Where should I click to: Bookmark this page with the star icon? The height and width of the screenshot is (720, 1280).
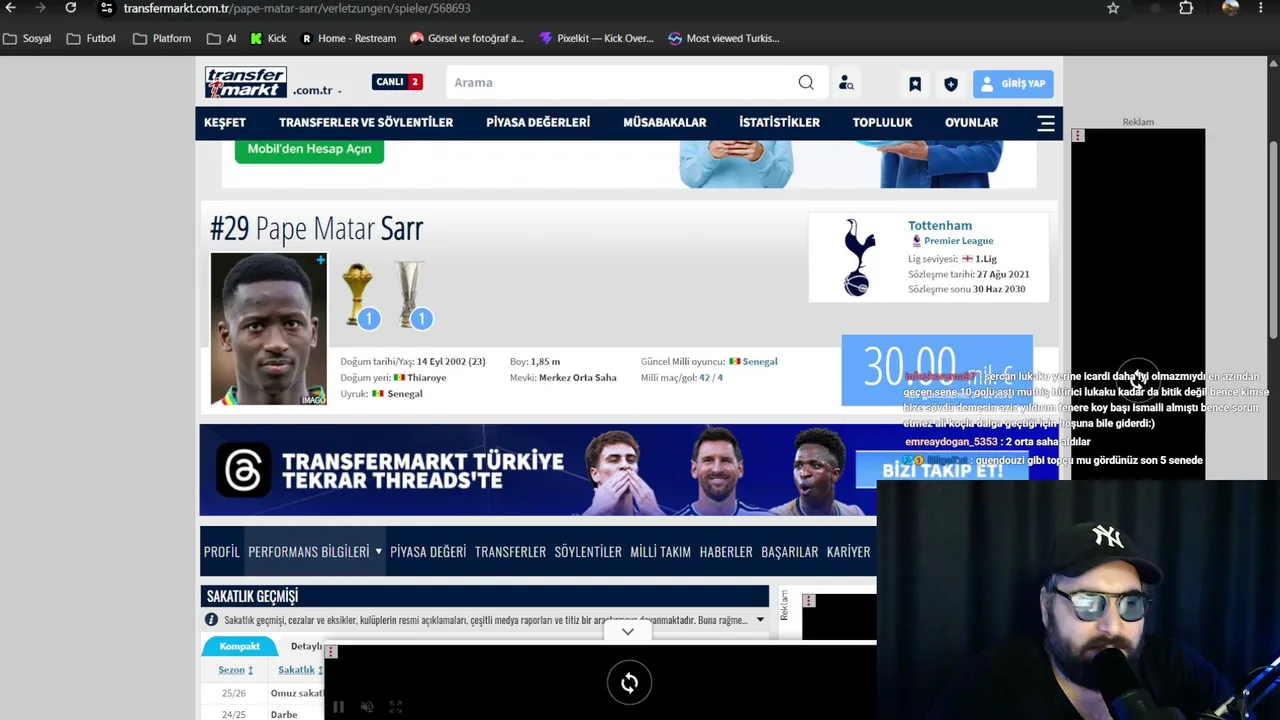[1113, 8]
